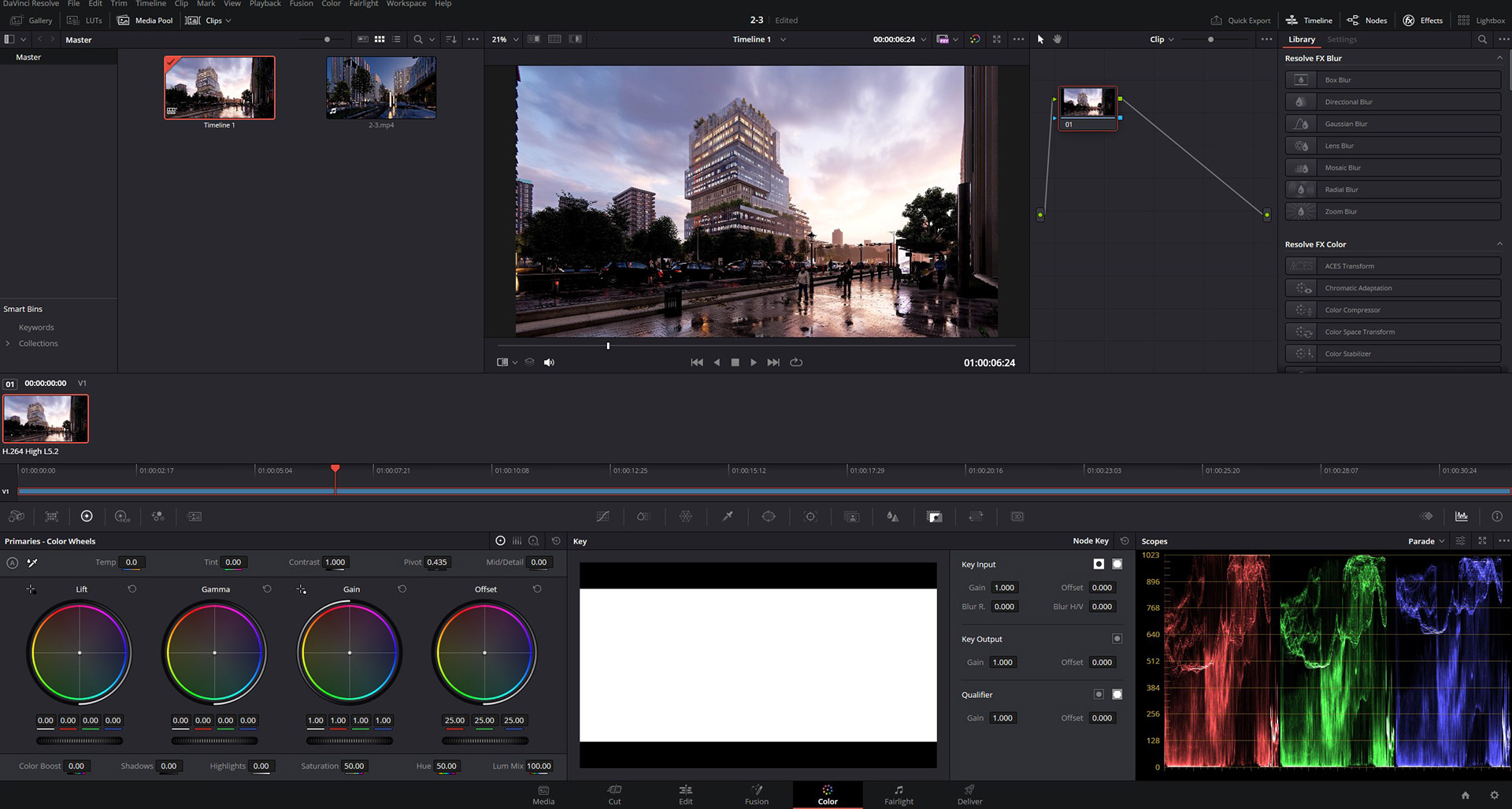Collapse the Resolve FX Blur section
This screenshot has width=1512, height=809.
[1499, 58]
